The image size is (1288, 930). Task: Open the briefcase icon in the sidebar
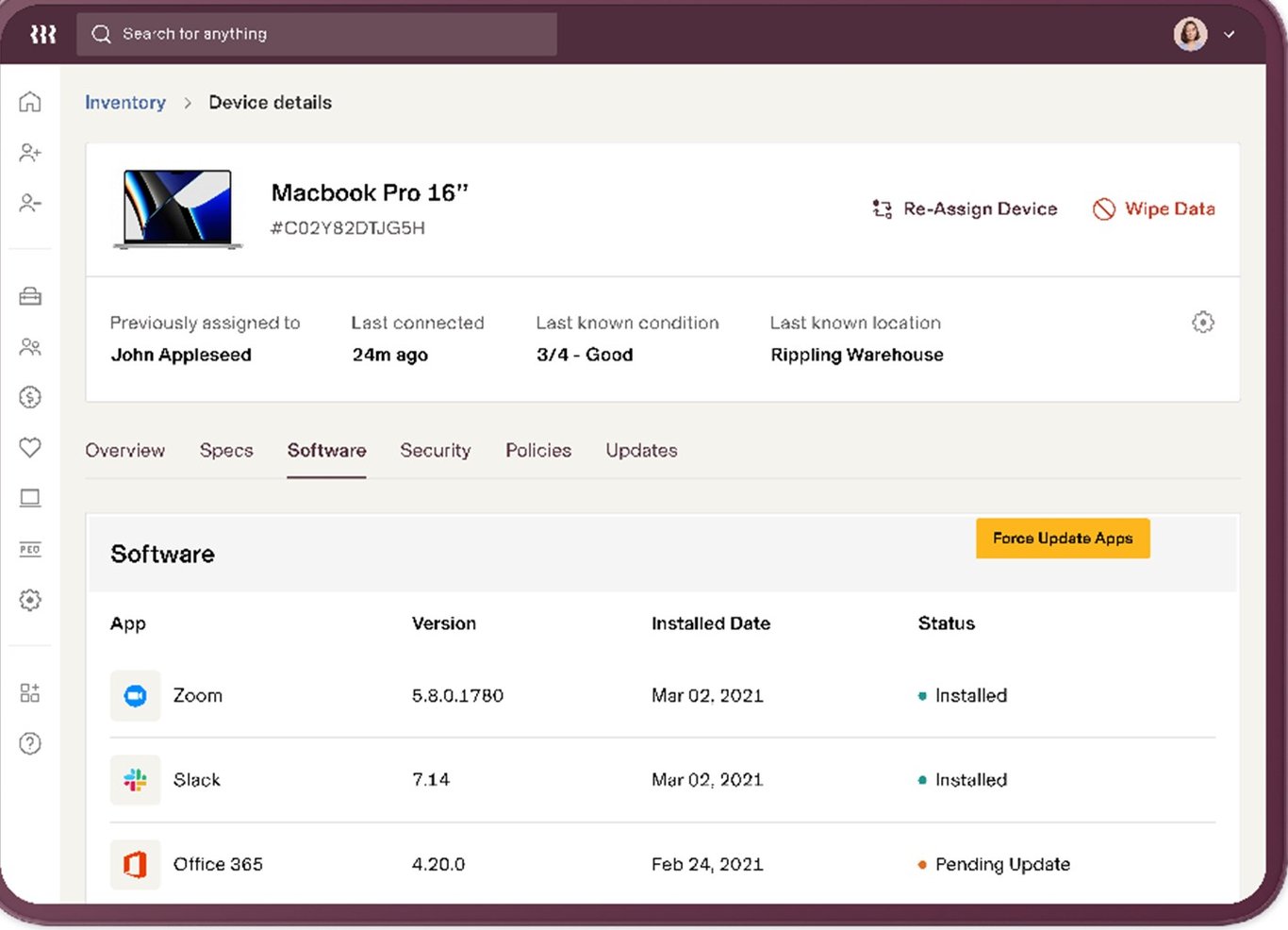click(29, 296)
